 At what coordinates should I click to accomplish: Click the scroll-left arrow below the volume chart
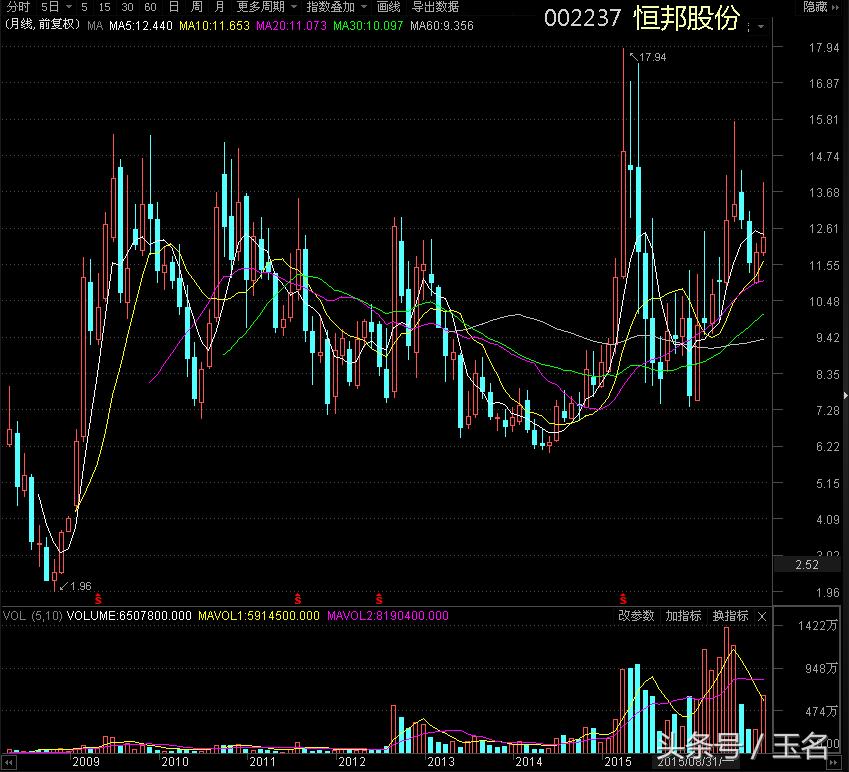7,763
